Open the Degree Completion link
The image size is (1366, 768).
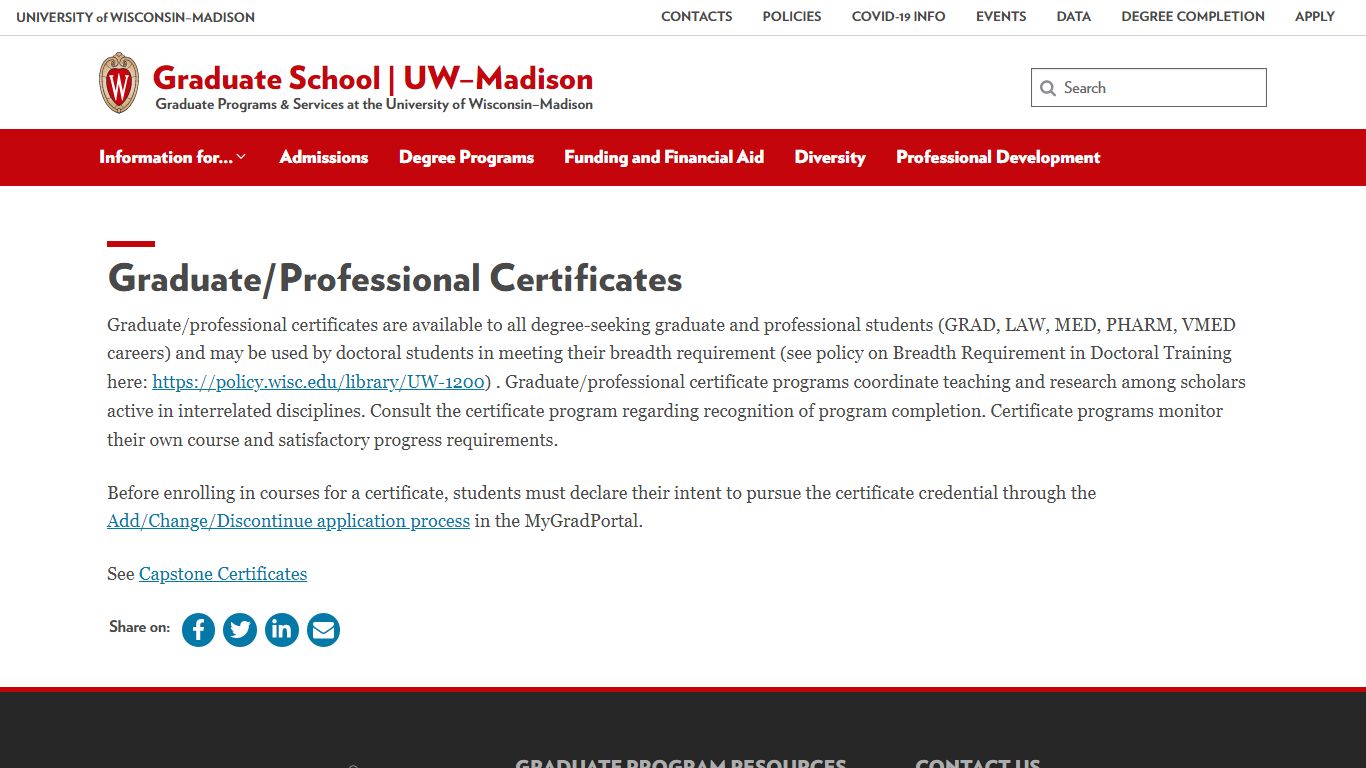coord(1193,17)
